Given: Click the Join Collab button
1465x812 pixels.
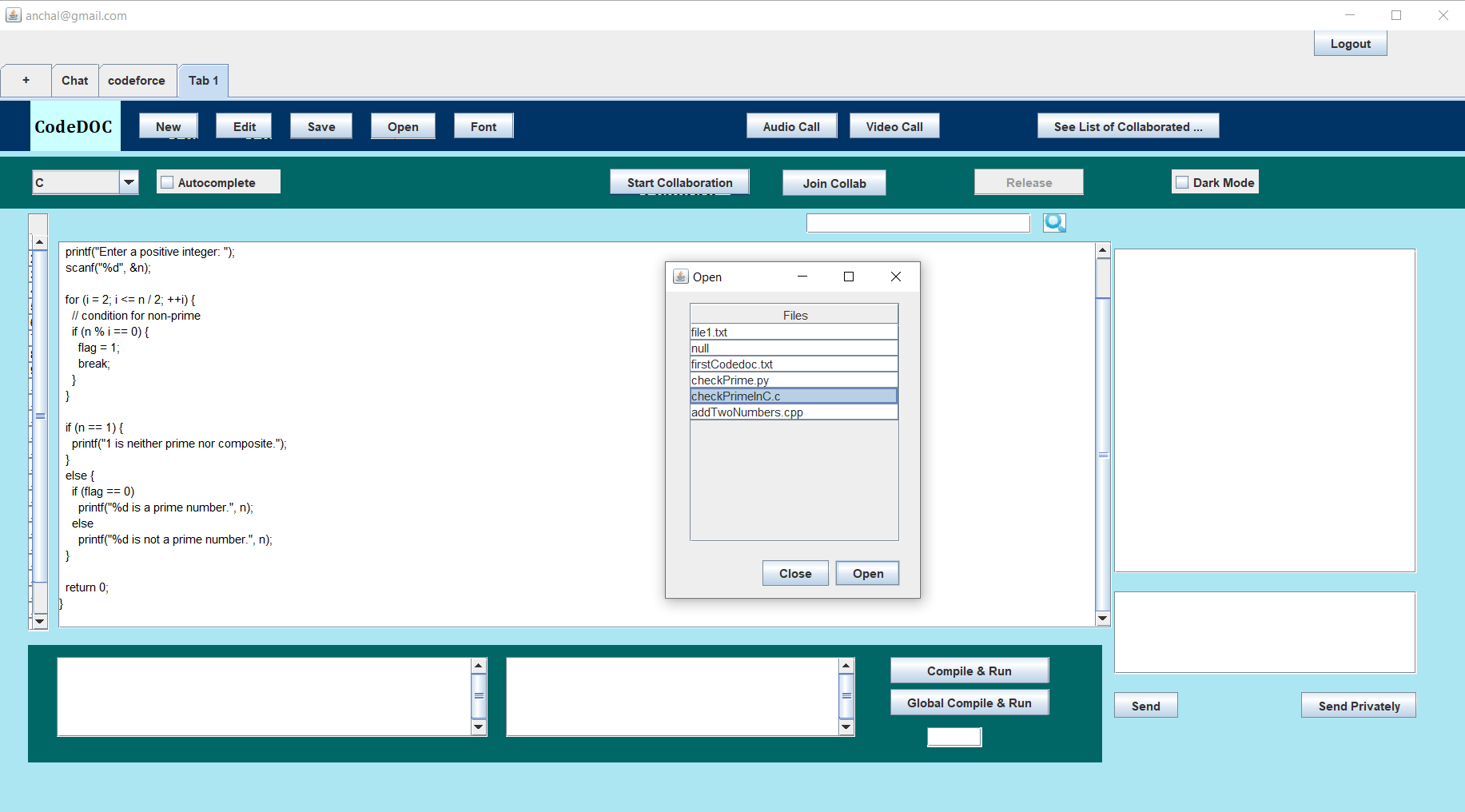Looking at the screenshot, I should (x=834, y=183).
